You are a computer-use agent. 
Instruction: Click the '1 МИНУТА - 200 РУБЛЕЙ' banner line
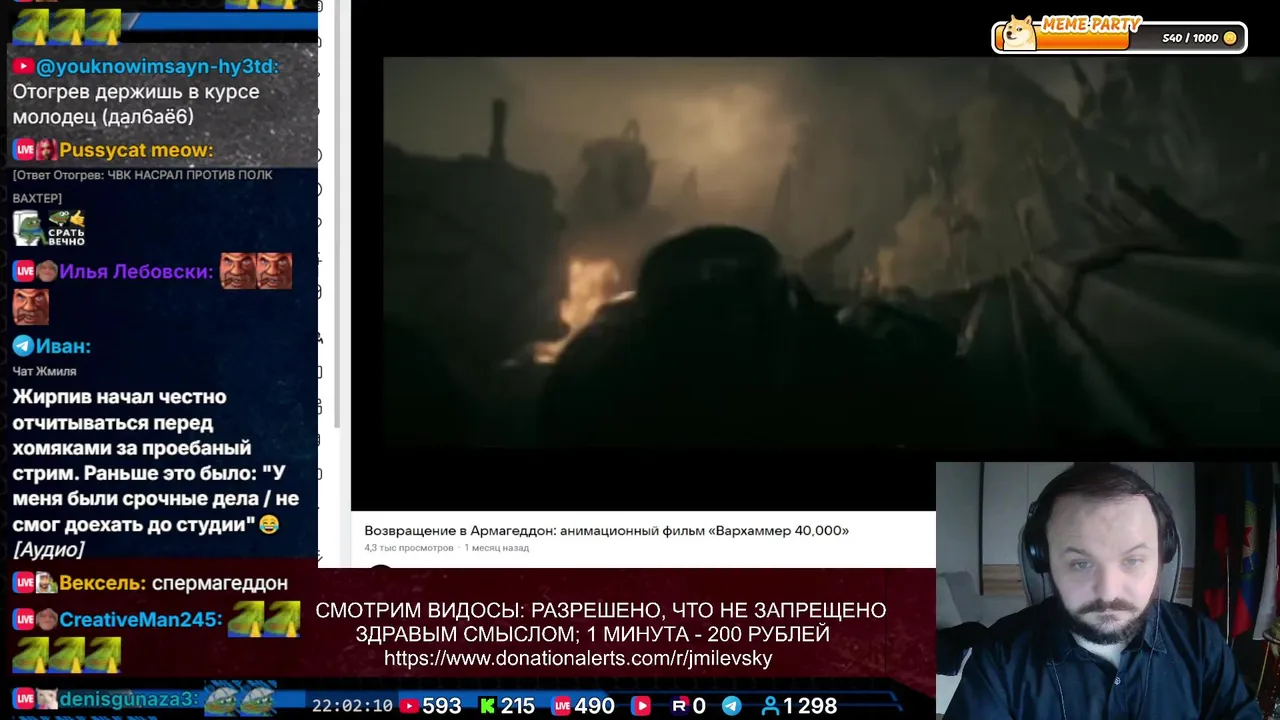708,635
